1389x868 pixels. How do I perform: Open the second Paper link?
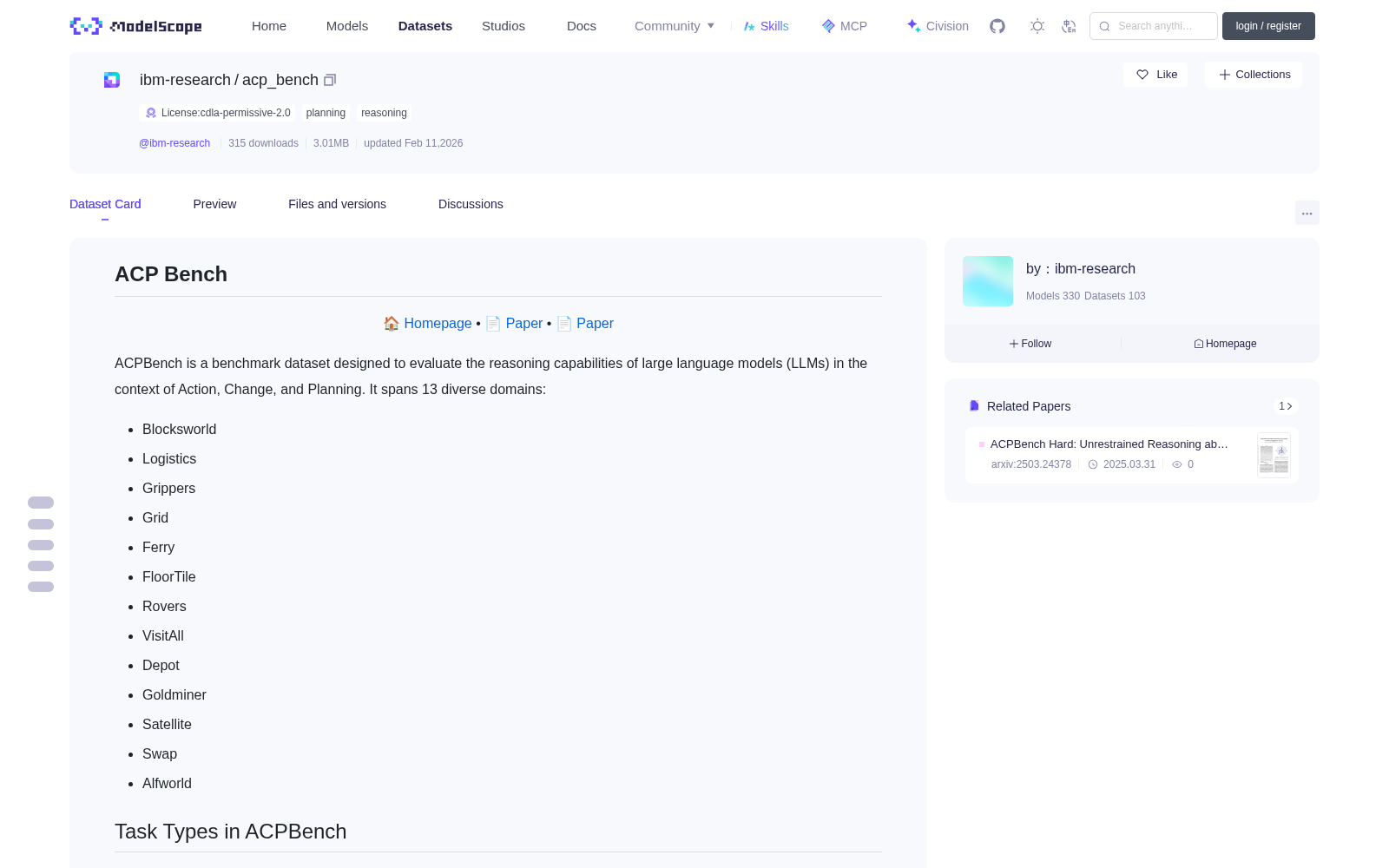click(595, 323)
